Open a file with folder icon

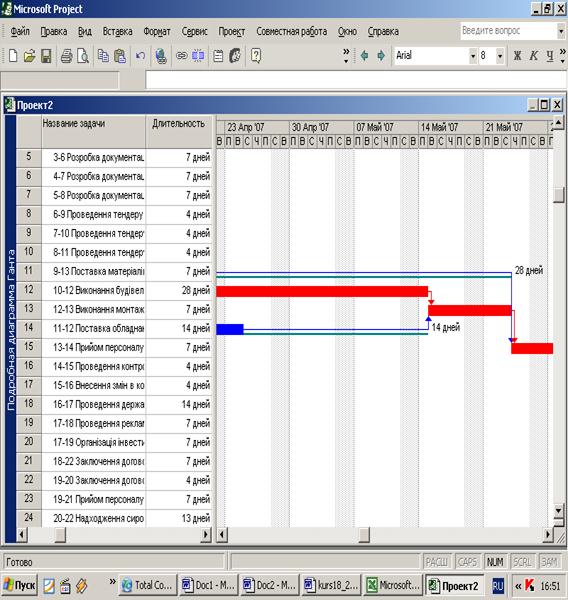coord(29,56)
